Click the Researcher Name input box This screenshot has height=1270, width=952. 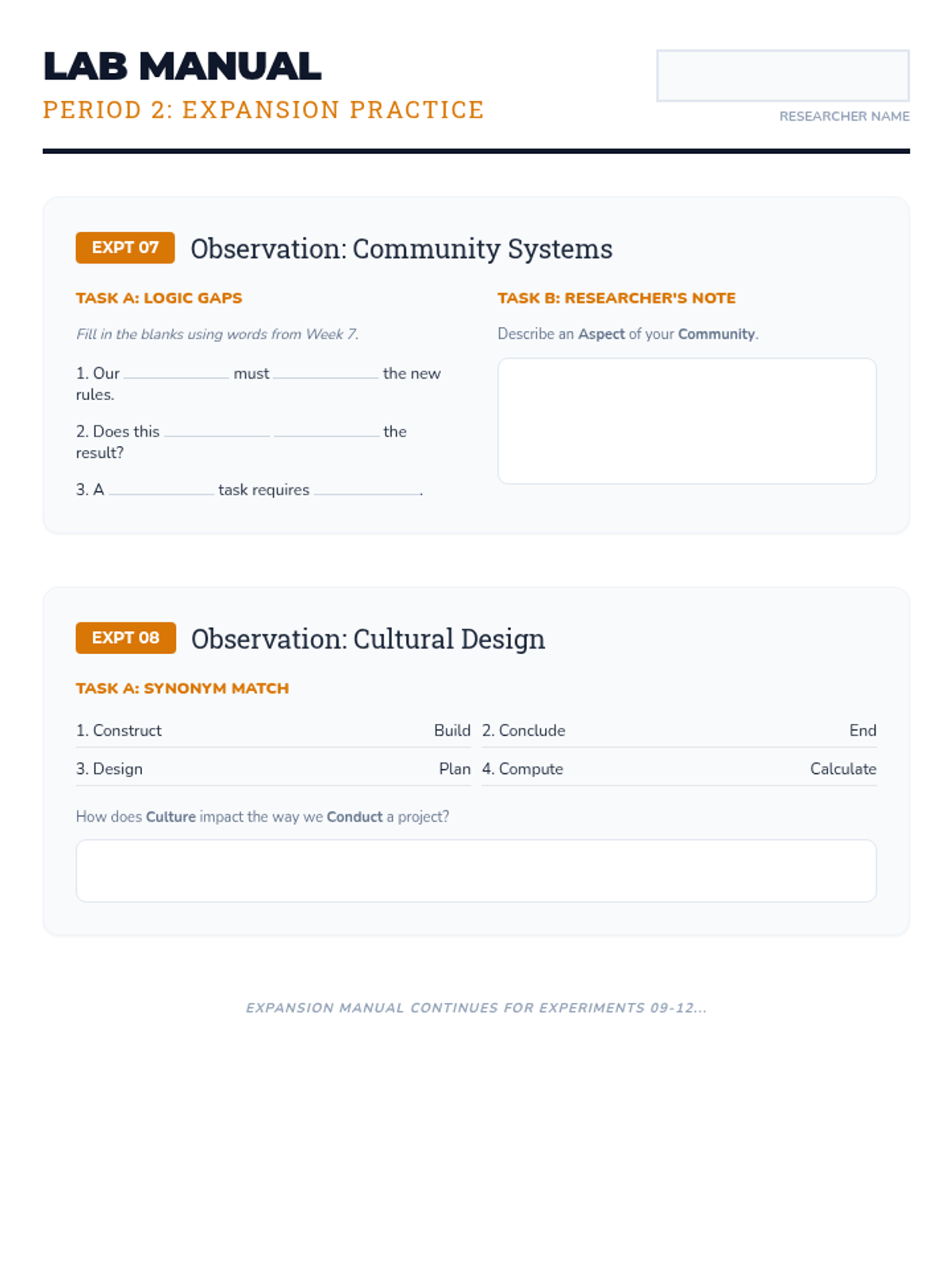782,76
